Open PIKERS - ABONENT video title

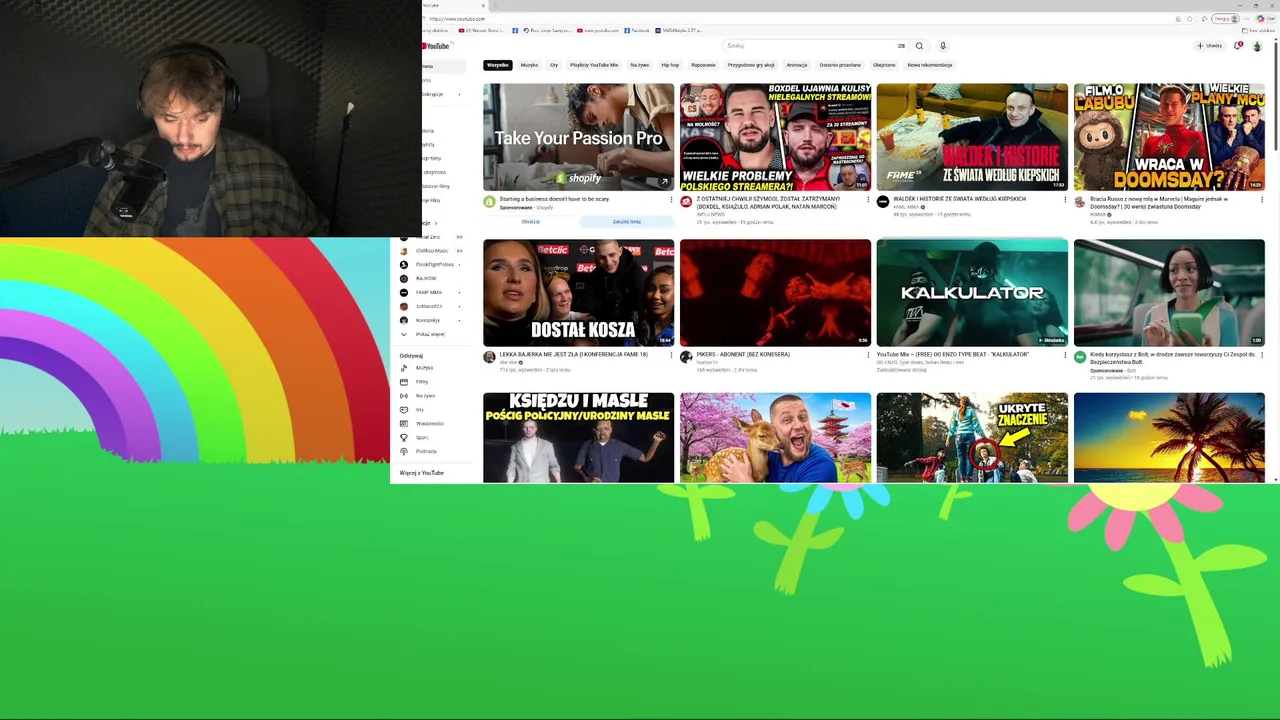743,355
